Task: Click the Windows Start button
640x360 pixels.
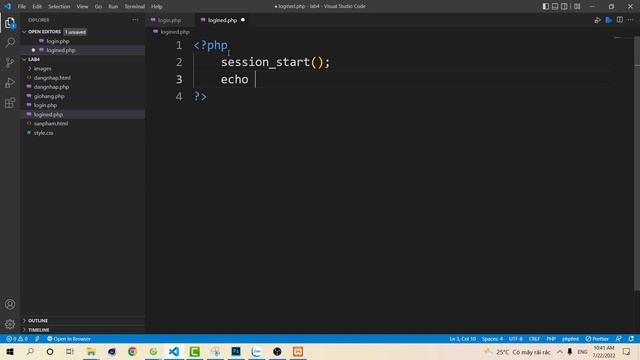Action: pyautogui.click(x=10, y=351)
